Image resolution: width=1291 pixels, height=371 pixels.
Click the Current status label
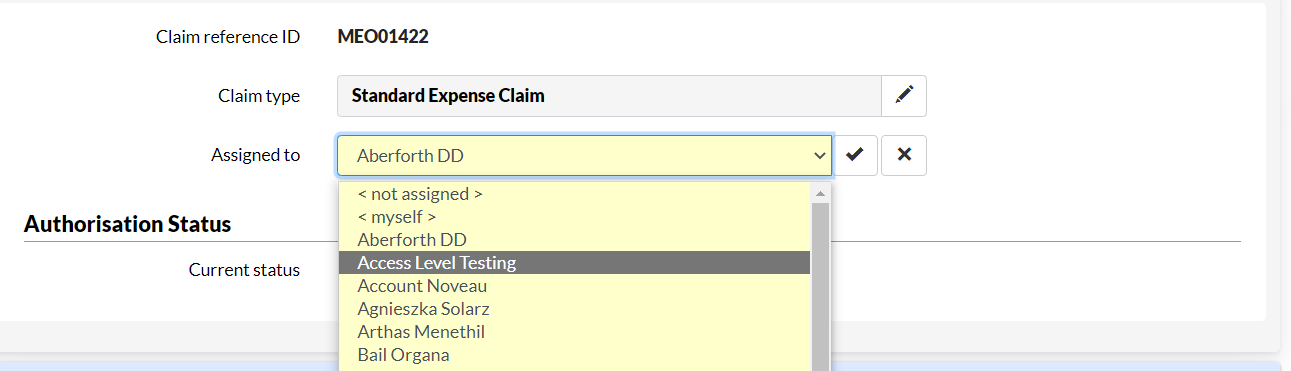point(244,270)
